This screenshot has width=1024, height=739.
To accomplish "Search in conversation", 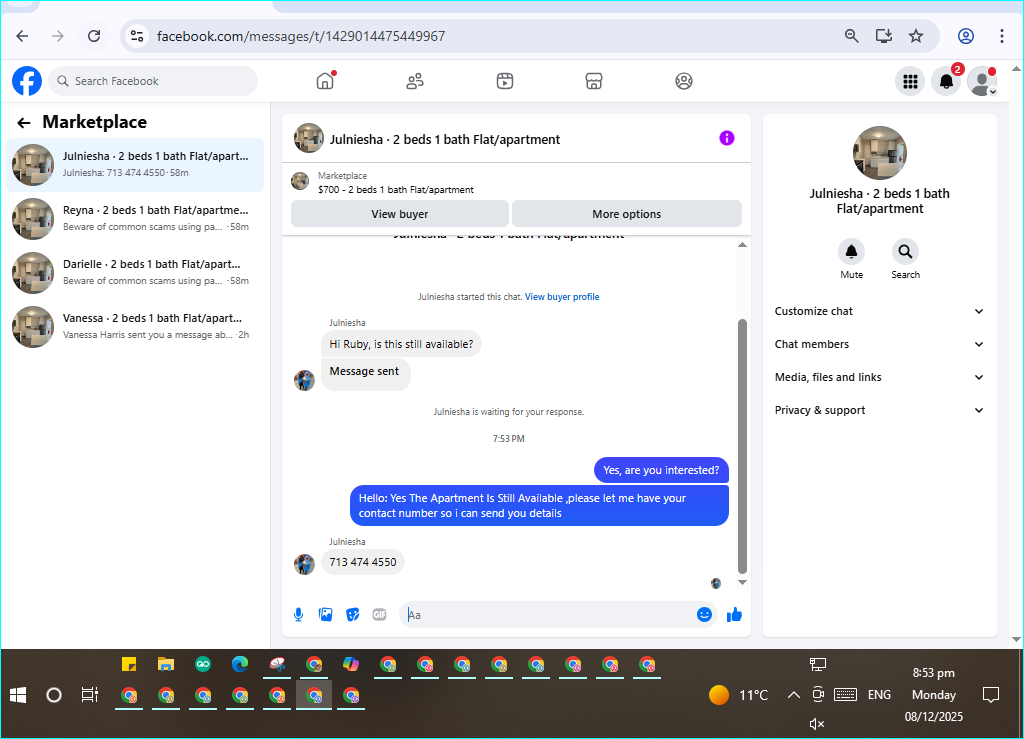I will [x=905, y=251].
